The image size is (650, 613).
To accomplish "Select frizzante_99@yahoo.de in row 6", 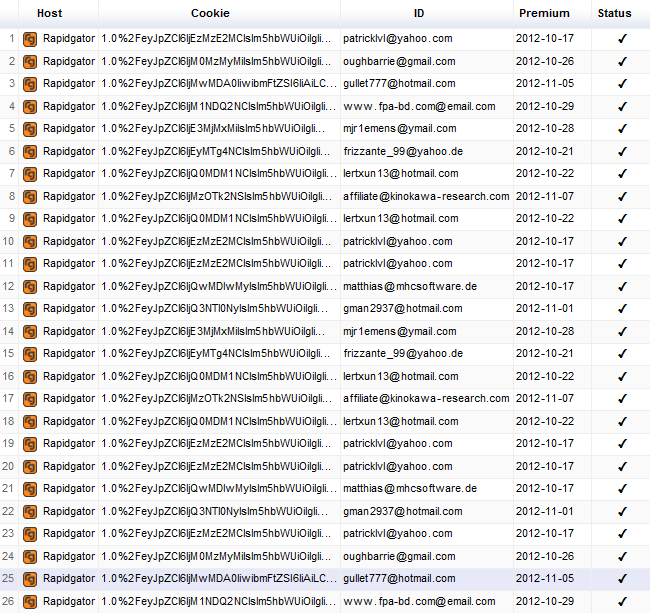I will [x=403, y=151].
